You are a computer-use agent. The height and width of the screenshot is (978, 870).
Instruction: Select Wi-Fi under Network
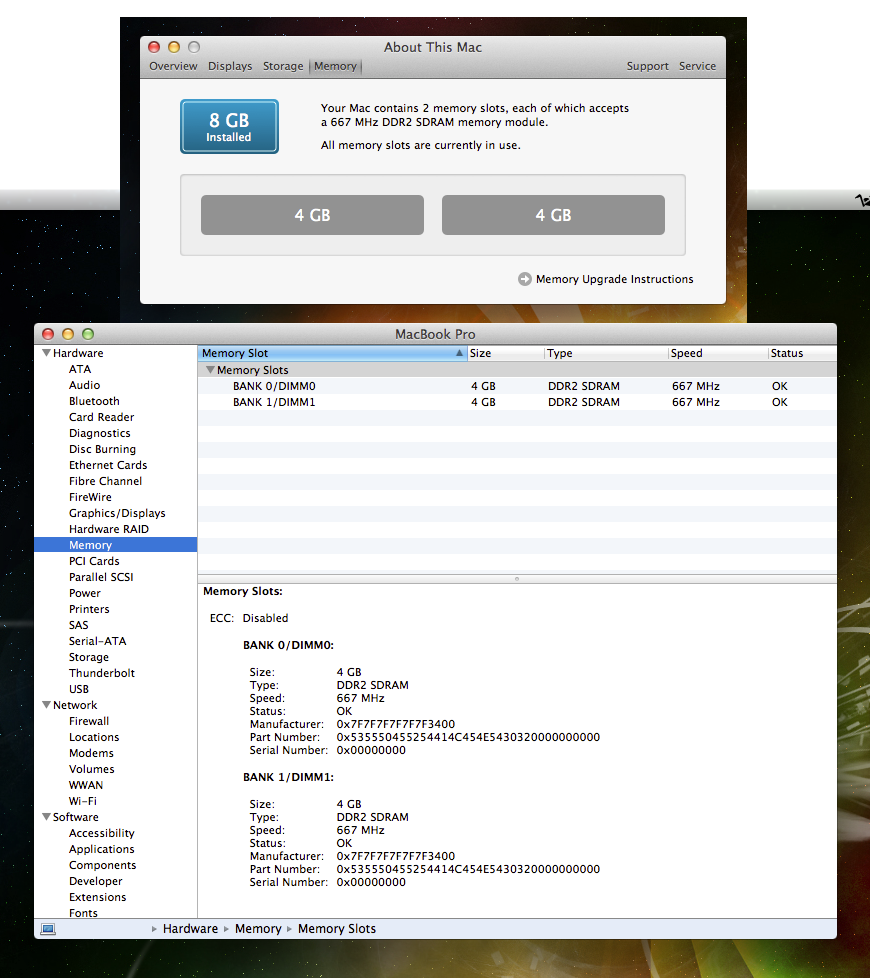(83, 801)
